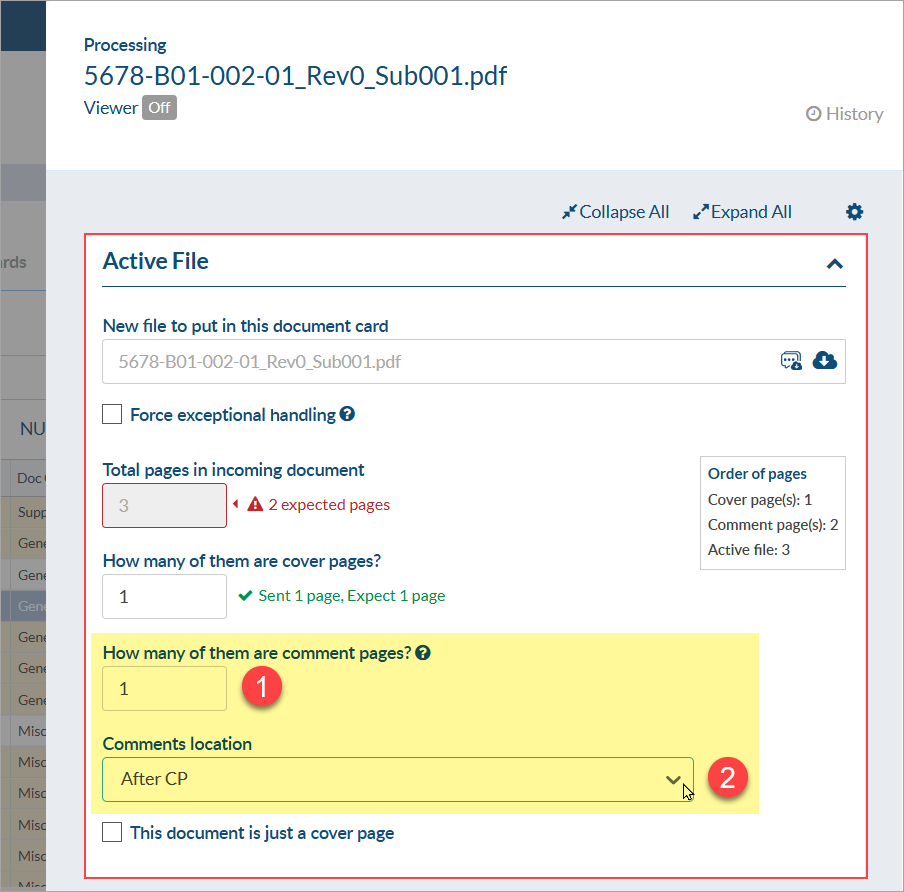This screenshot has width=904, height=892.
Task: Click the new file name input field
Action: [474, 362]
